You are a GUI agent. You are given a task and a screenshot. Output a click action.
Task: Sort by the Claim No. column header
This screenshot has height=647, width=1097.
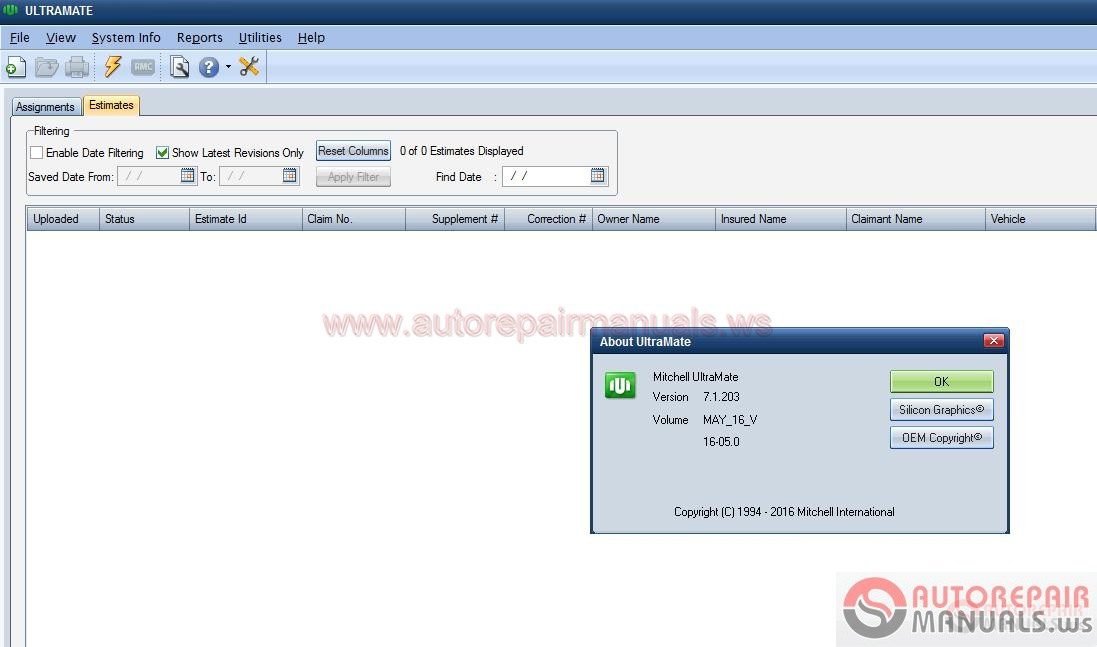coord(354,219)
